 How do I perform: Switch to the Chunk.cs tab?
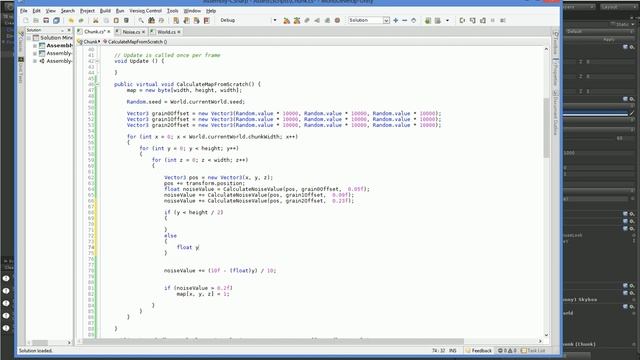95,31
